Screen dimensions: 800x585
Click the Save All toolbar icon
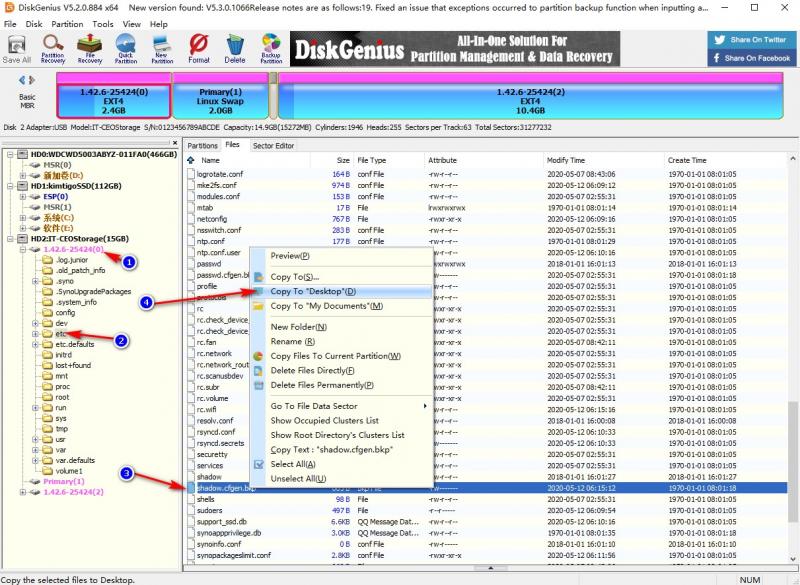coord(17,47)
